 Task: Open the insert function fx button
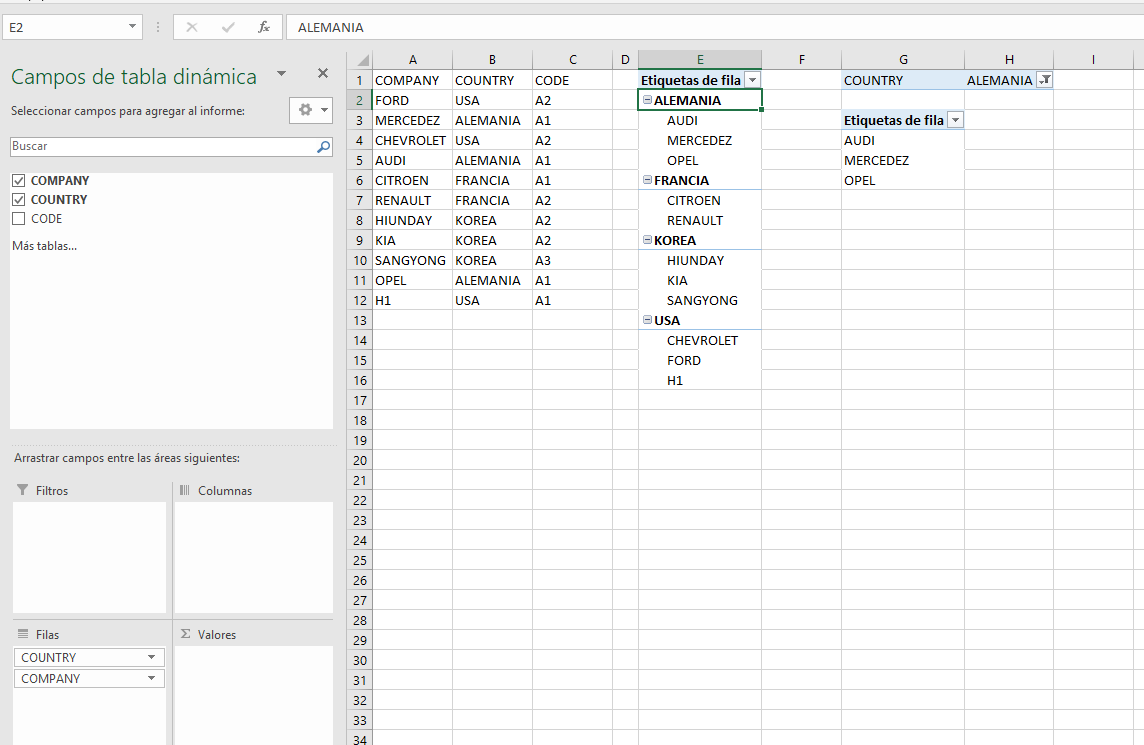tap(263, 27)
